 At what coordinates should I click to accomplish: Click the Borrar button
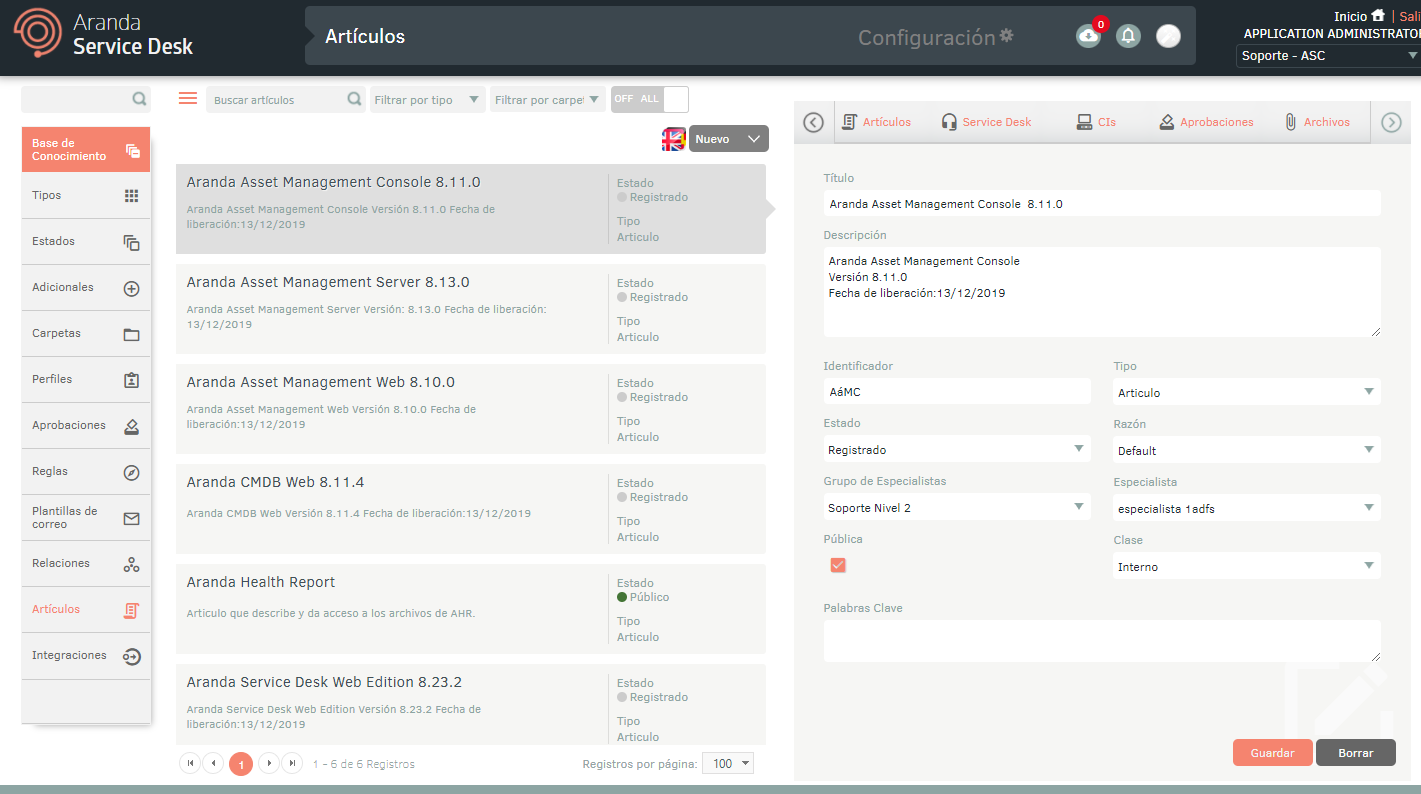click(x=1356, y=753)
